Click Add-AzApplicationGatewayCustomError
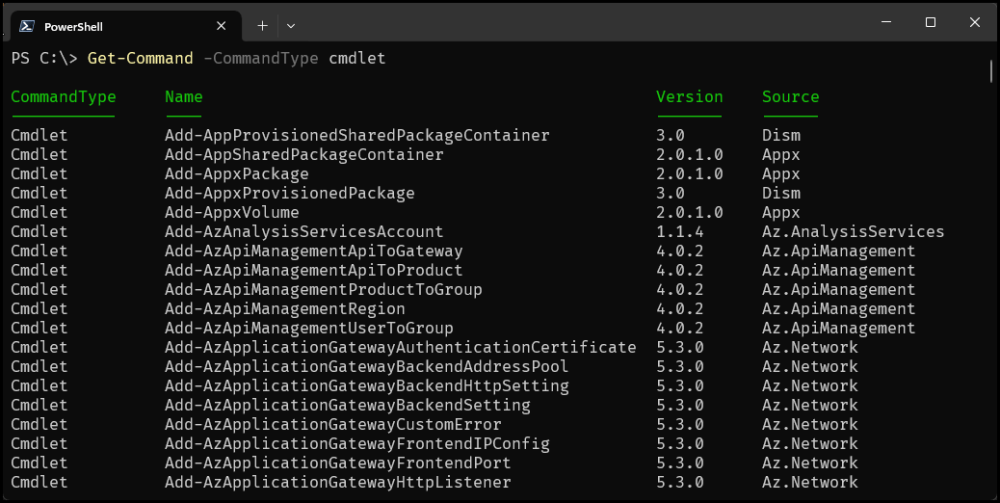This screenshot has height=503, width=1000. pos(333,424)
